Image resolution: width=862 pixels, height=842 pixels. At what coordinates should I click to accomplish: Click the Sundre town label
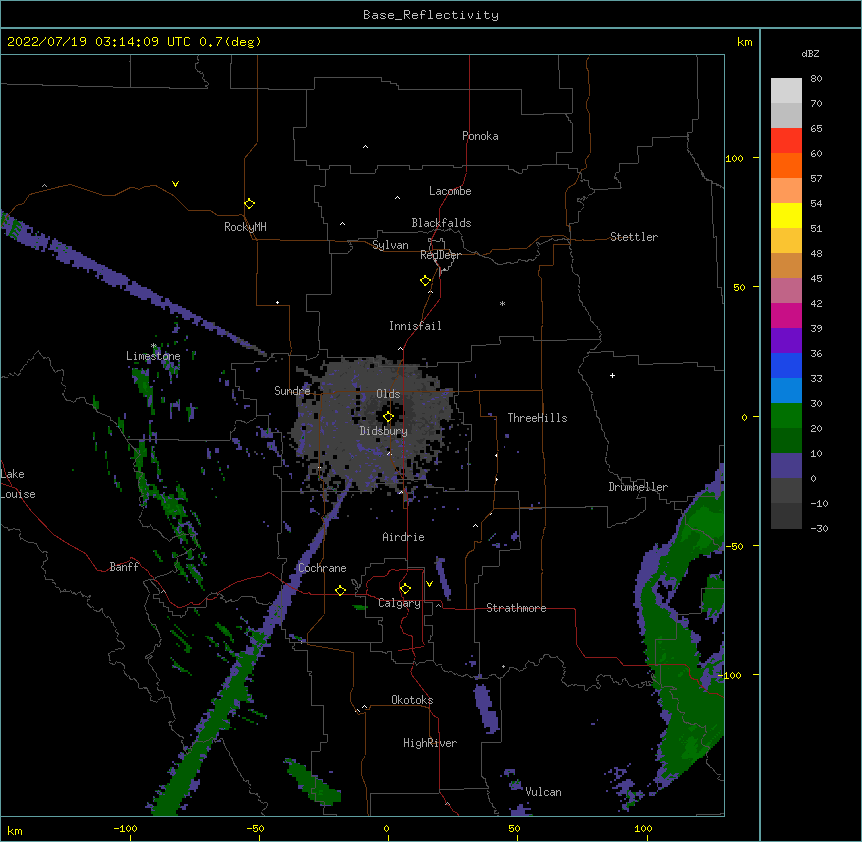(x=292, y=391)
